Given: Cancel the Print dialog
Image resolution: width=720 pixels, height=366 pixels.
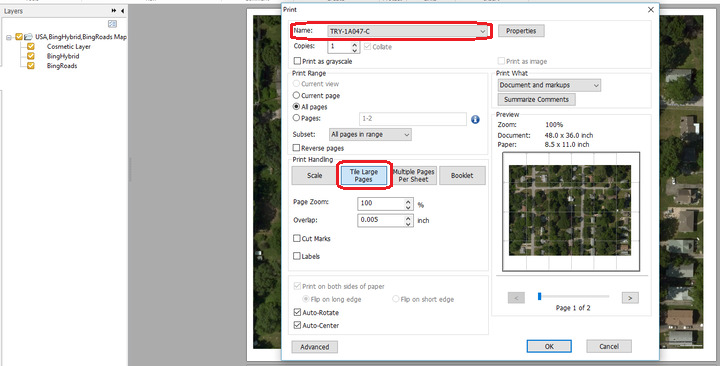Looking at the screenshot, I should (x=609, y=346).
